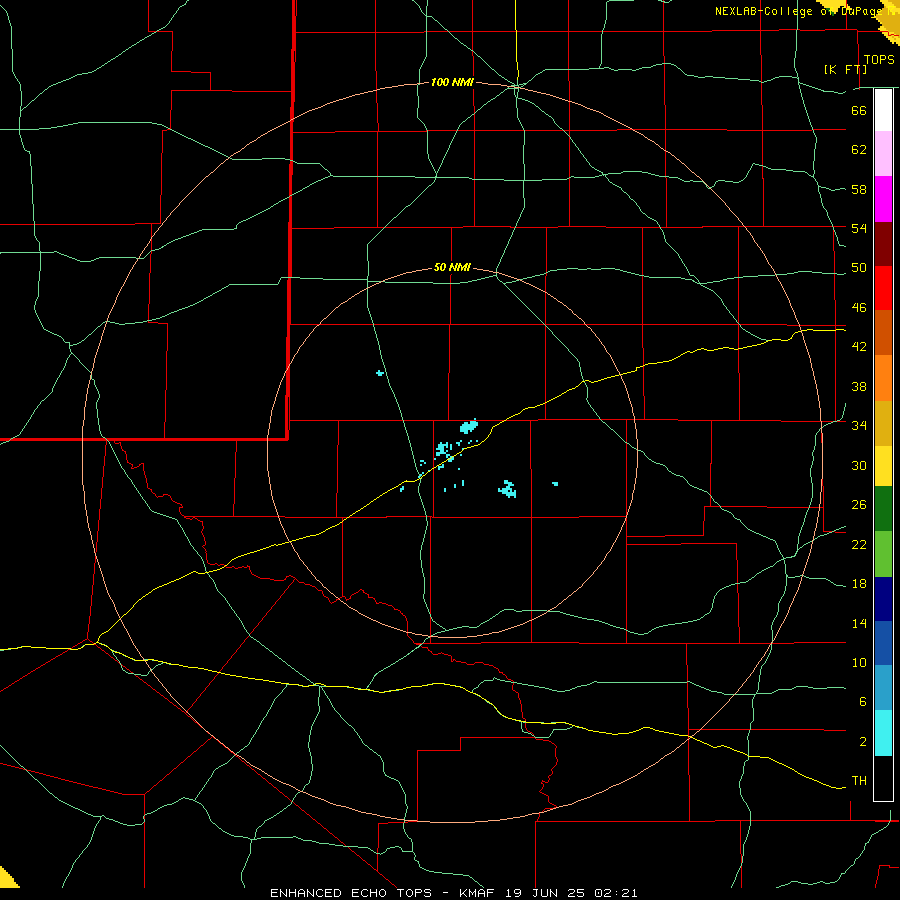This screenshot has height=900, width=900.
Task: Click the "100 NMI" range ring label
Action: [452, 83]
